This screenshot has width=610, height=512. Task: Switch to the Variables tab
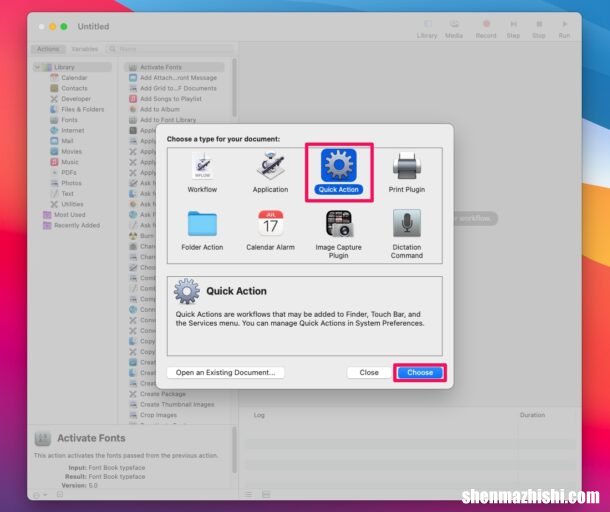[x=84, y=49]
